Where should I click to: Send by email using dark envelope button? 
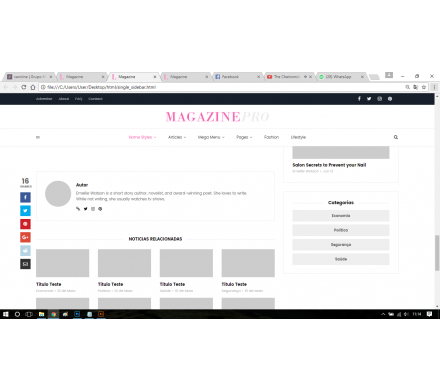pos(25,264)
